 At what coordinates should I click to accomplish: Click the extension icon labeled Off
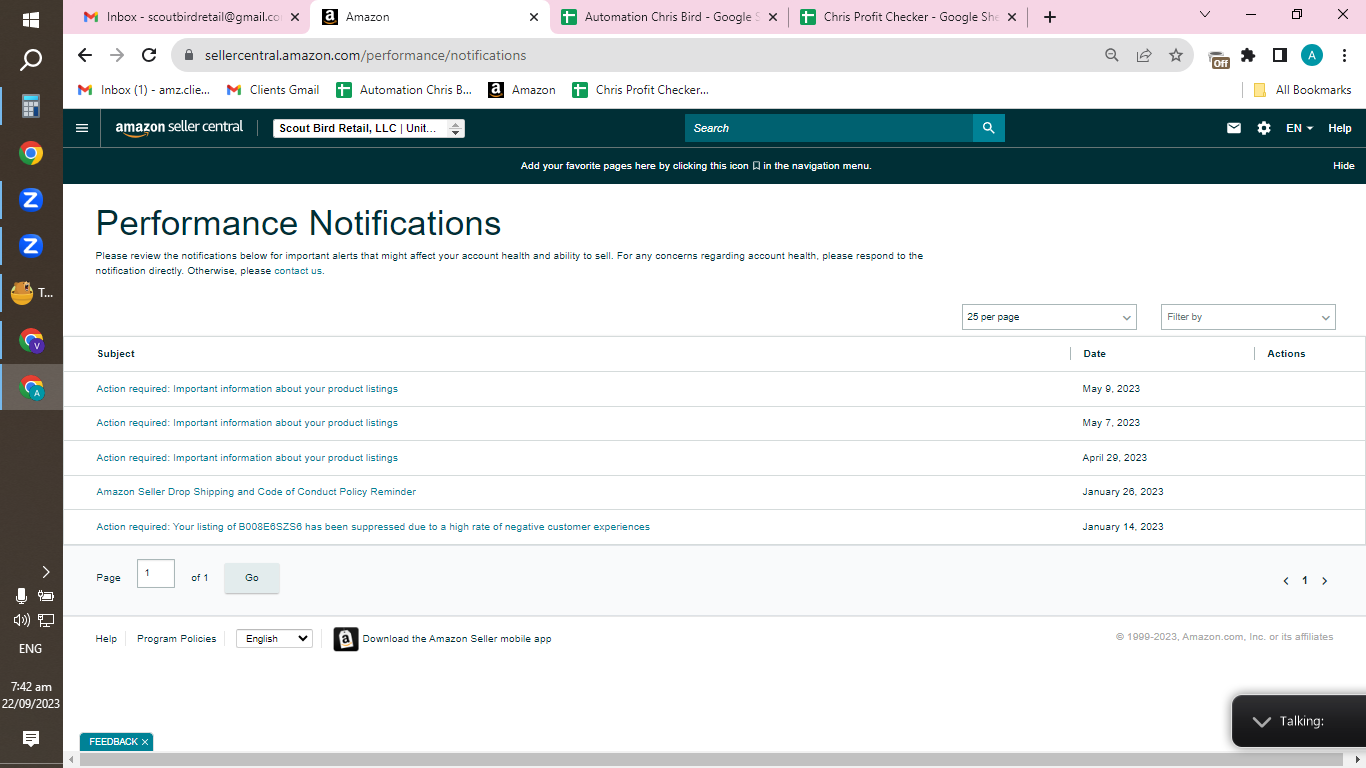pyautogui.click(x=1218, y=58)
